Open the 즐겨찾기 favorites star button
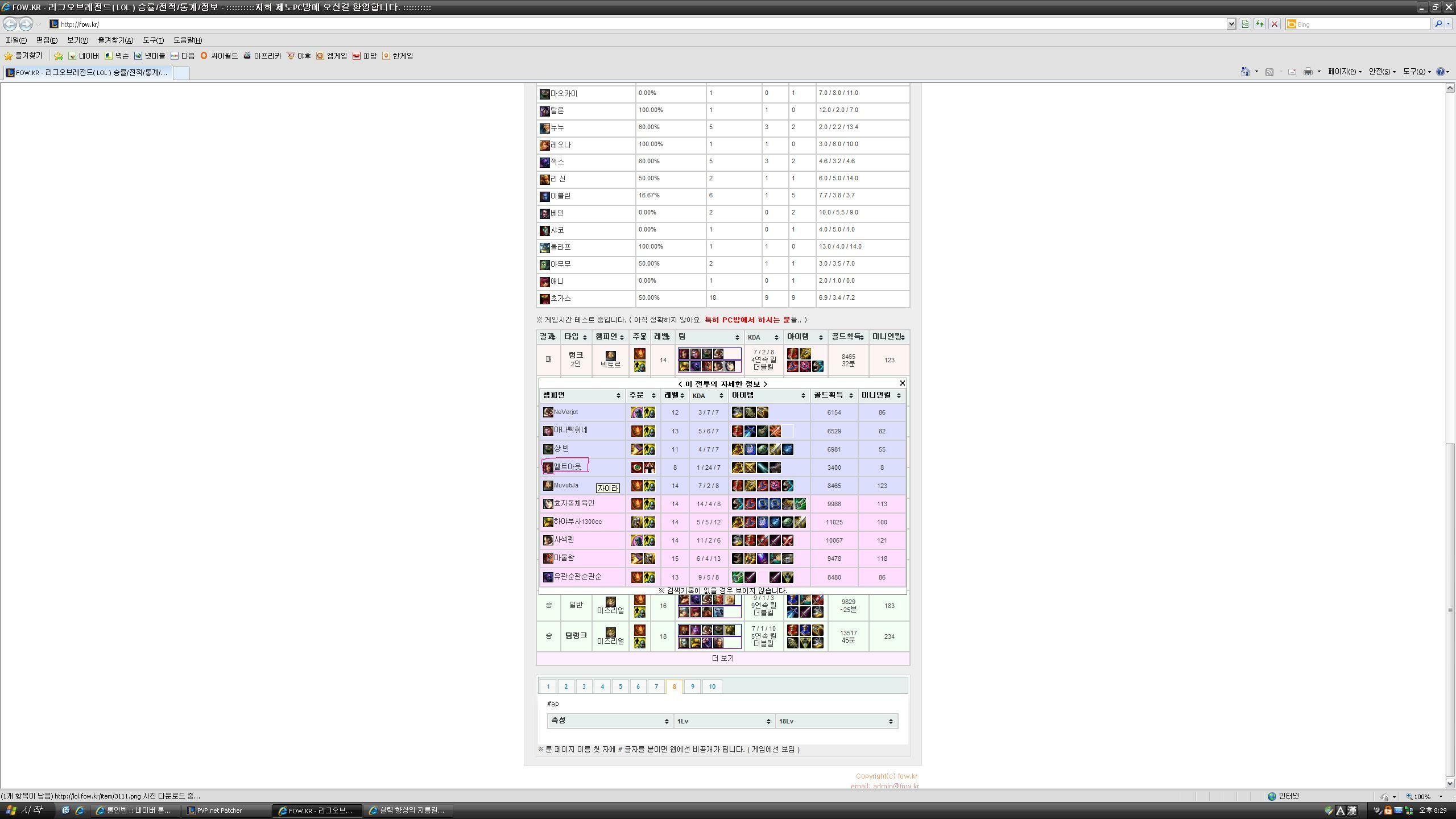Viewport: 1456px width, 819px height. click(x=23, y=56)
